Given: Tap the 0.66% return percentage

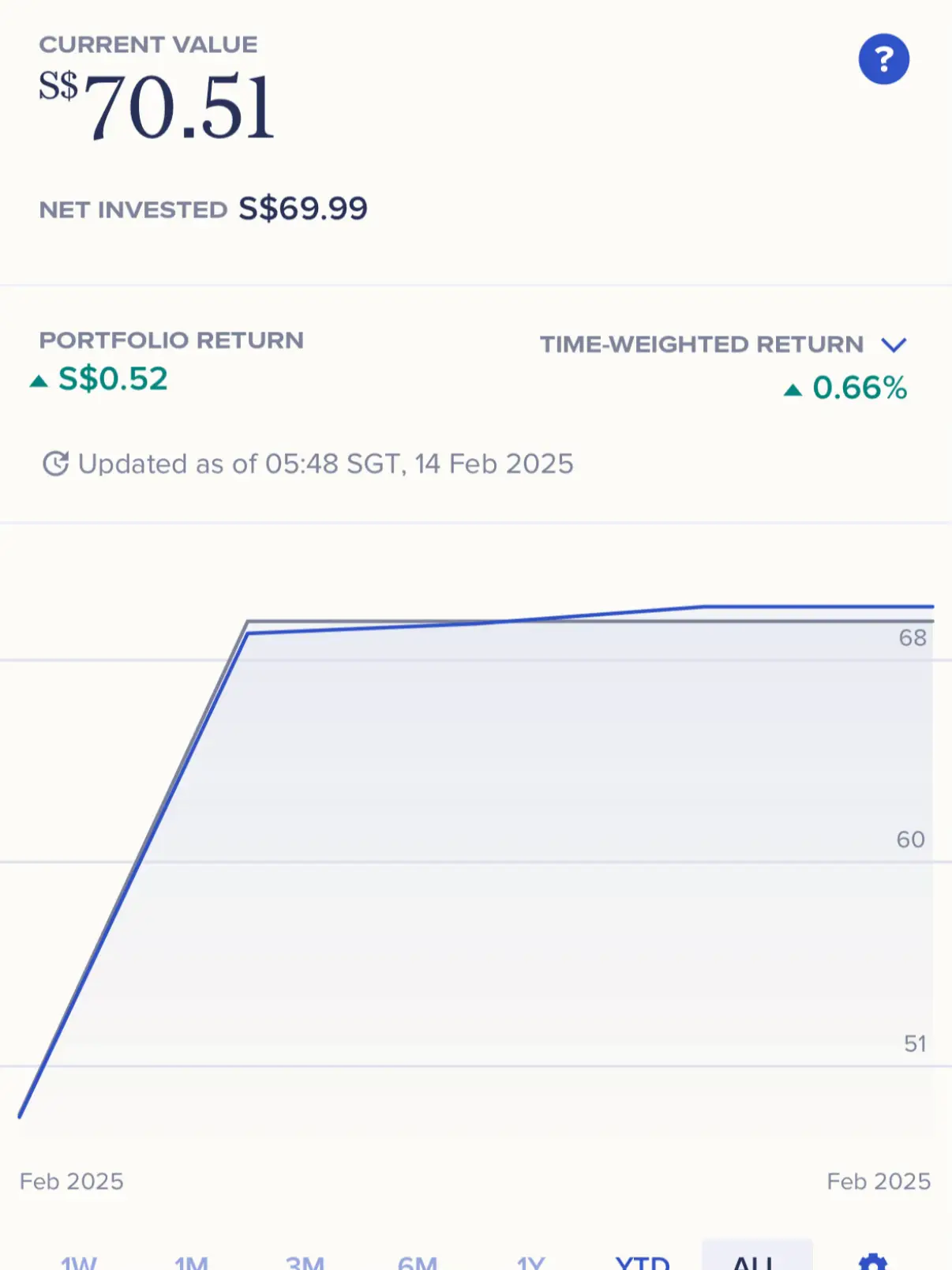Looking at the screenshot, I should click(x=860, y=388).
